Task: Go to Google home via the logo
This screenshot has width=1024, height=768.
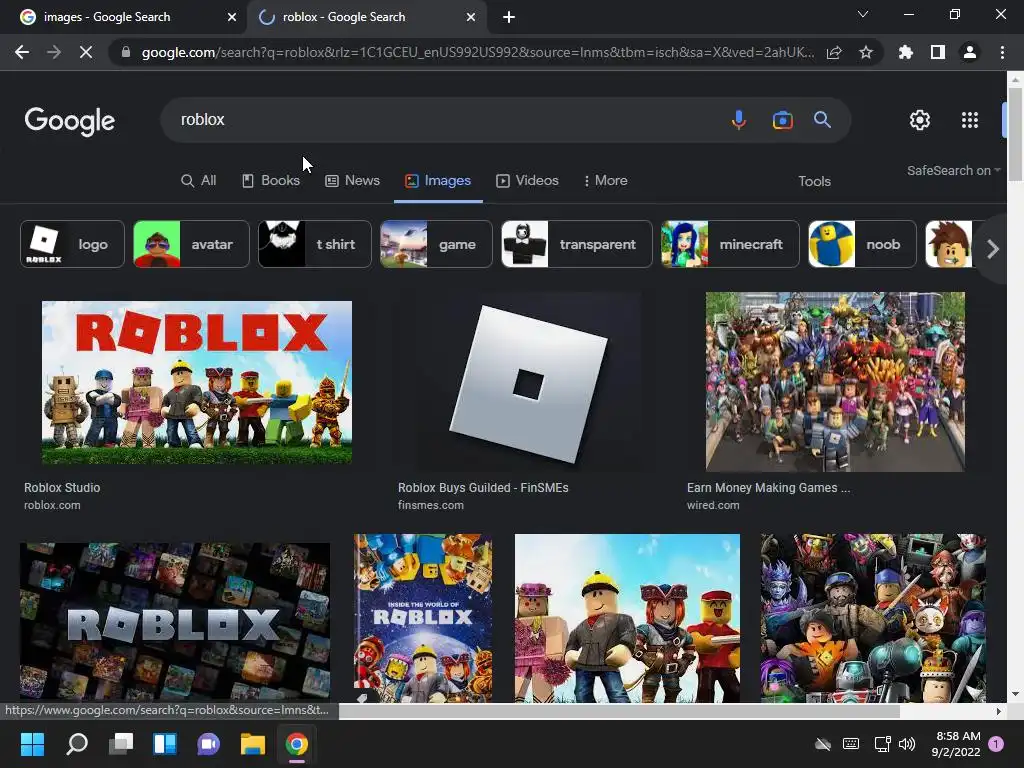Action: (x=70, y=121)
